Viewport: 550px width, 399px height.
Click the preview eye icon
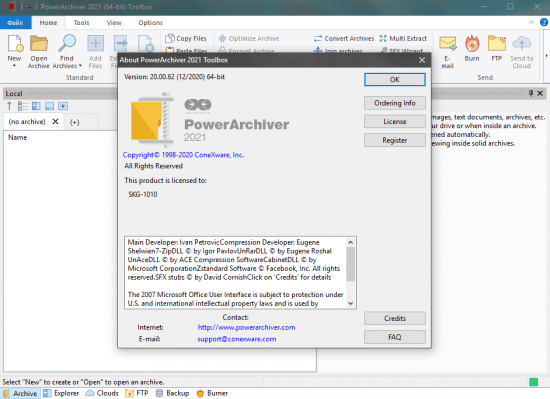tap(63, 106)
